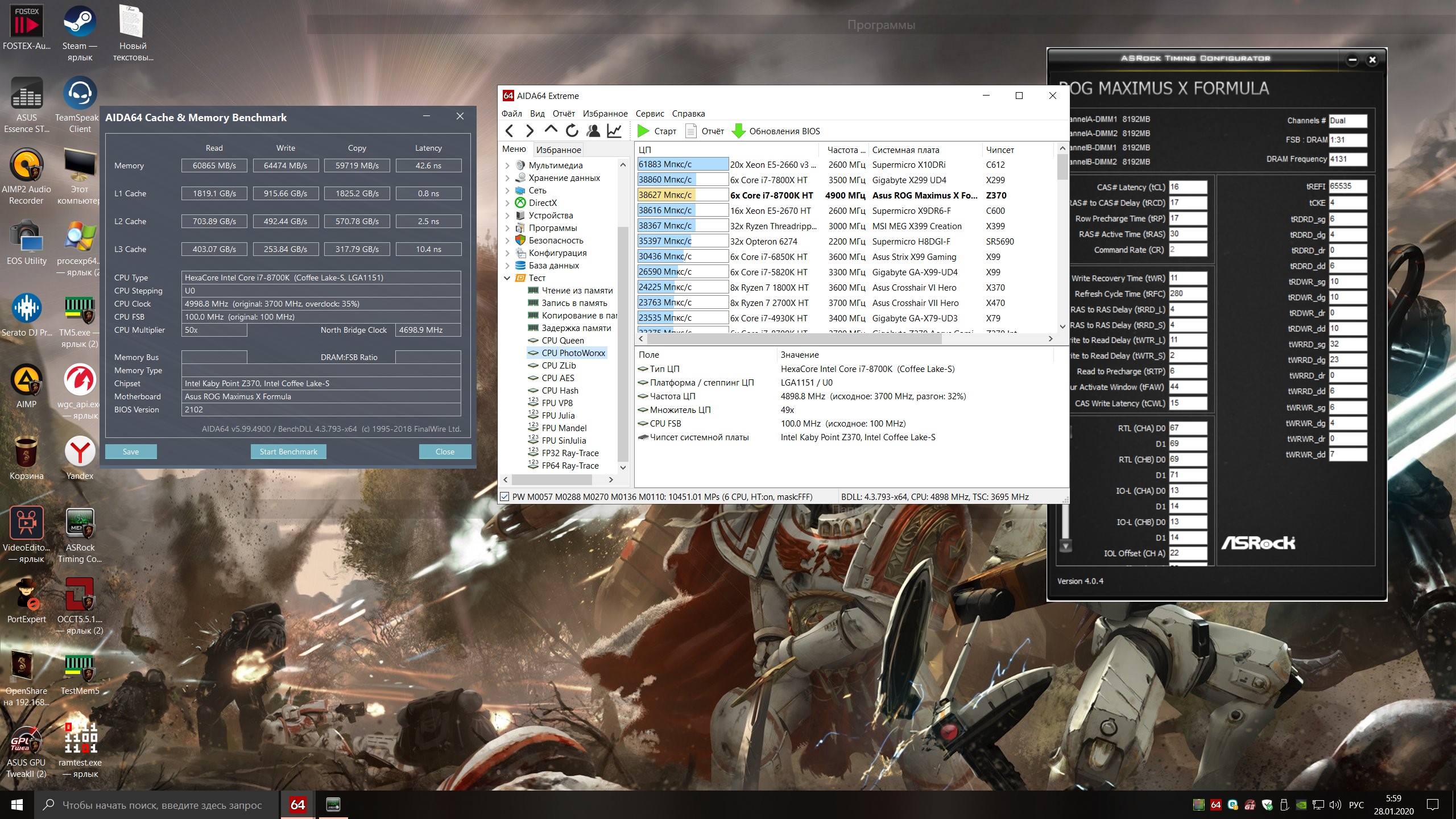Click the Обновления BIOS download icon
Viewport: 1456px width, 819px height.
pyautogui.click(x=738, y=131)
